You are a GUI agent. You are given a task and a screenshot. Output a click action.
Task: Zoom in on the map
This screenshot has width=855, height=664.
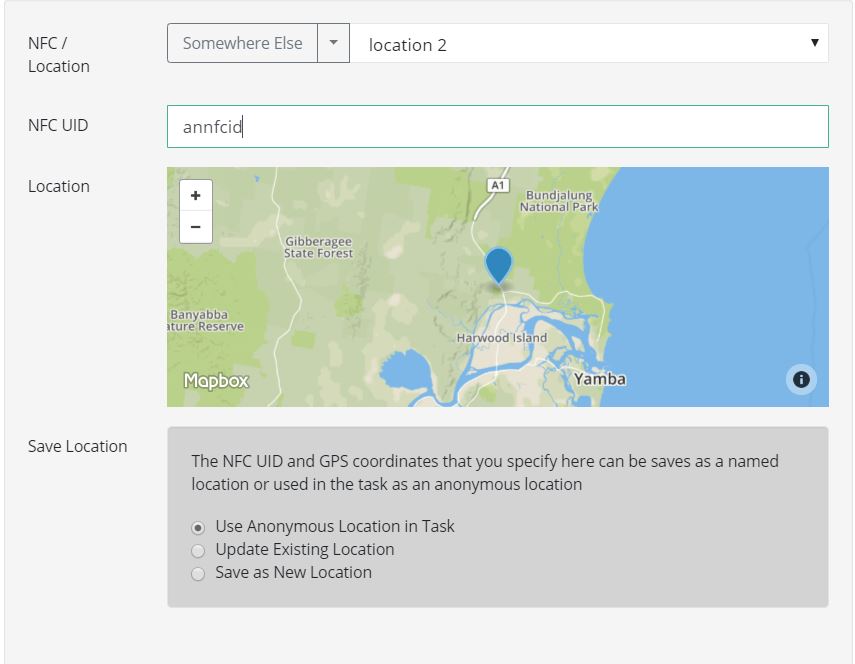tap(195, 196)
